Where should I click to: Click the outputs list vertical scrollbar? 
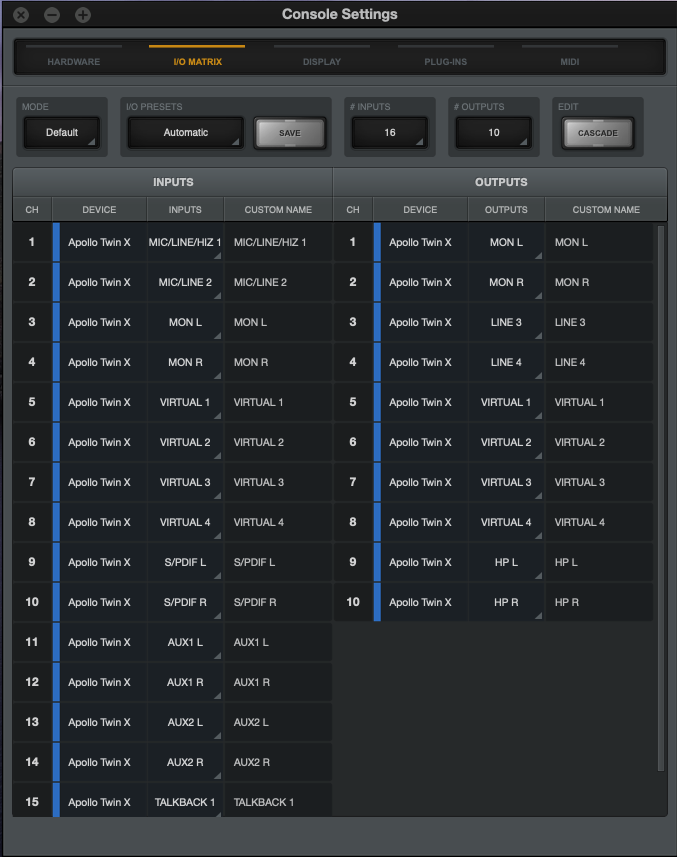[x=661, y=498]
